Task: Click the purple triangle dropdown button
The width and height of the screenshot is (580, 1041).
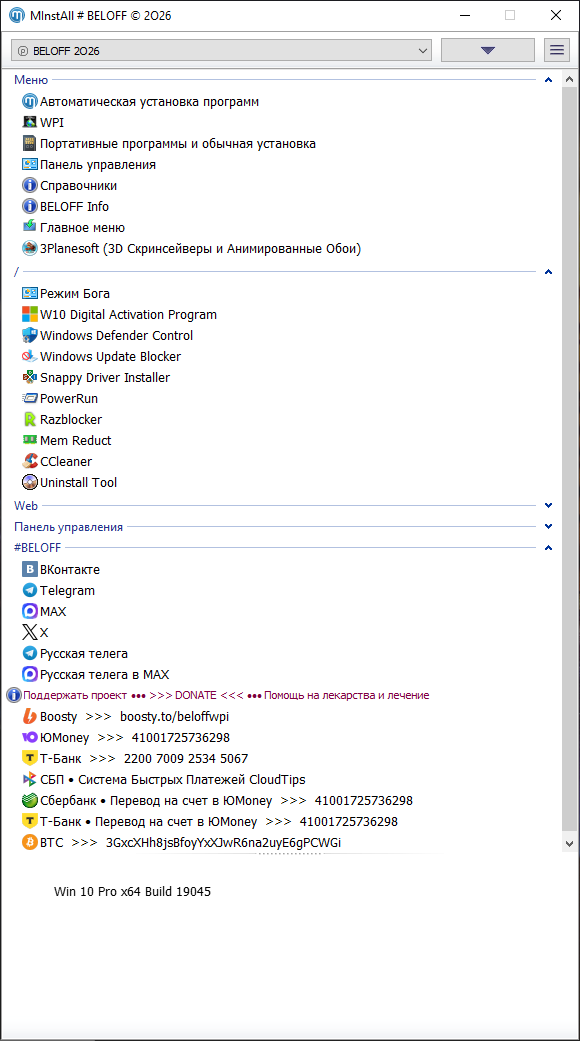Action: (x=488, y=50)
